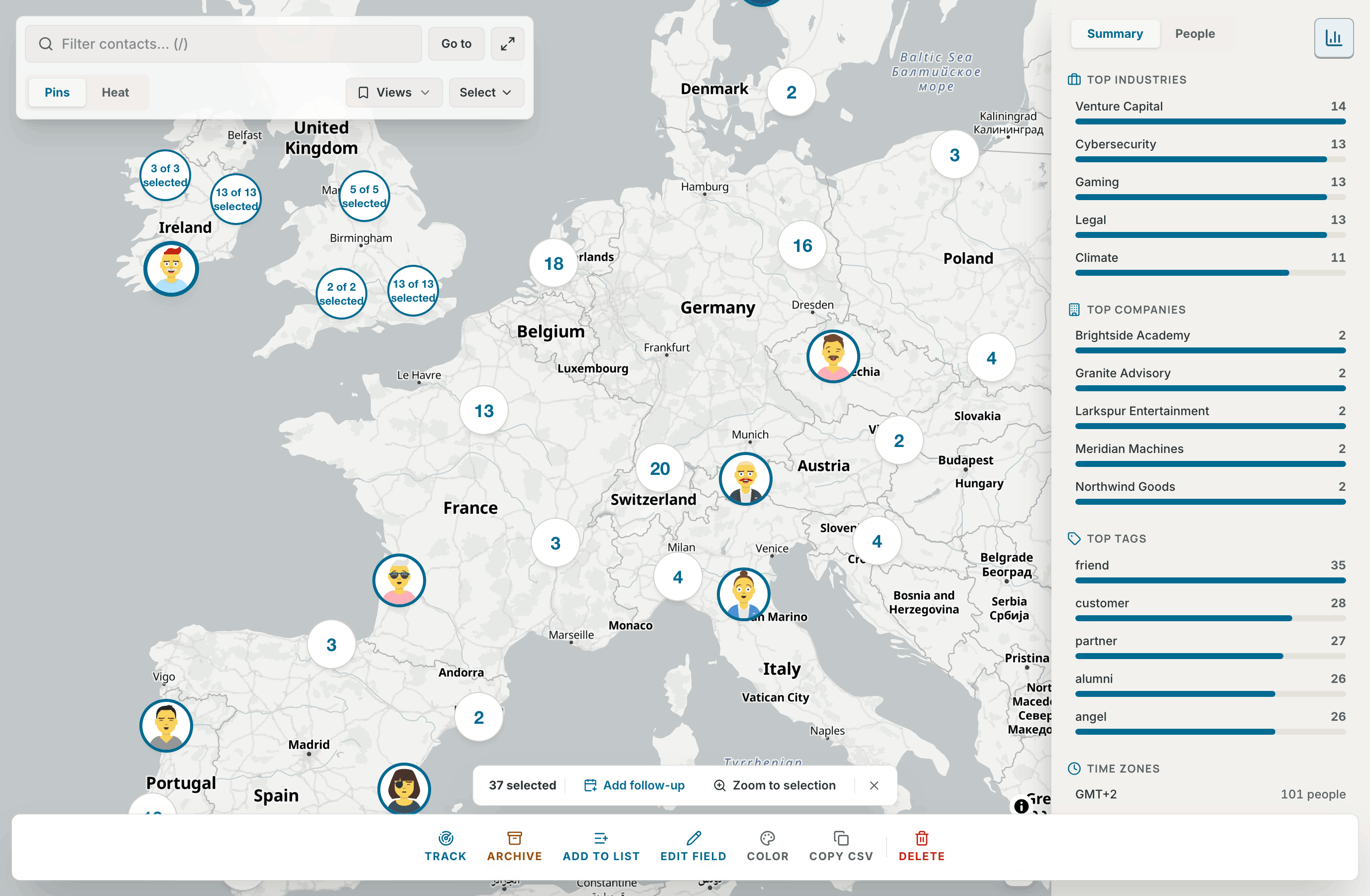Click the 18 cluster near Netherlands
The image size is (1370, 896).
[554, 263]
